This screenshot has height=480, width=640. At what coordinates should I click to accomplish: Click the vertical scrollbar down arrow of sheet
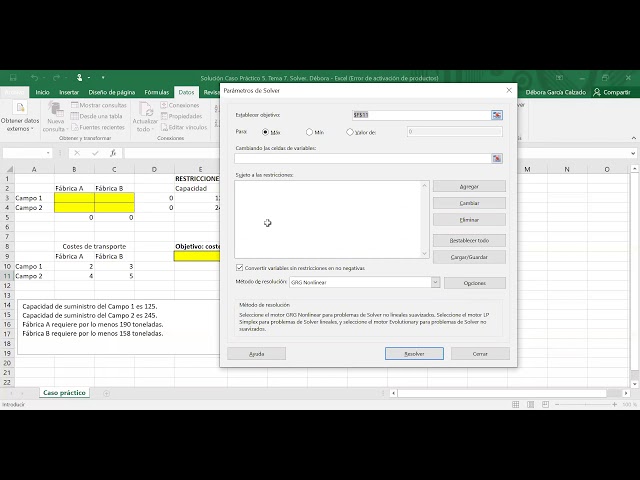634,384
